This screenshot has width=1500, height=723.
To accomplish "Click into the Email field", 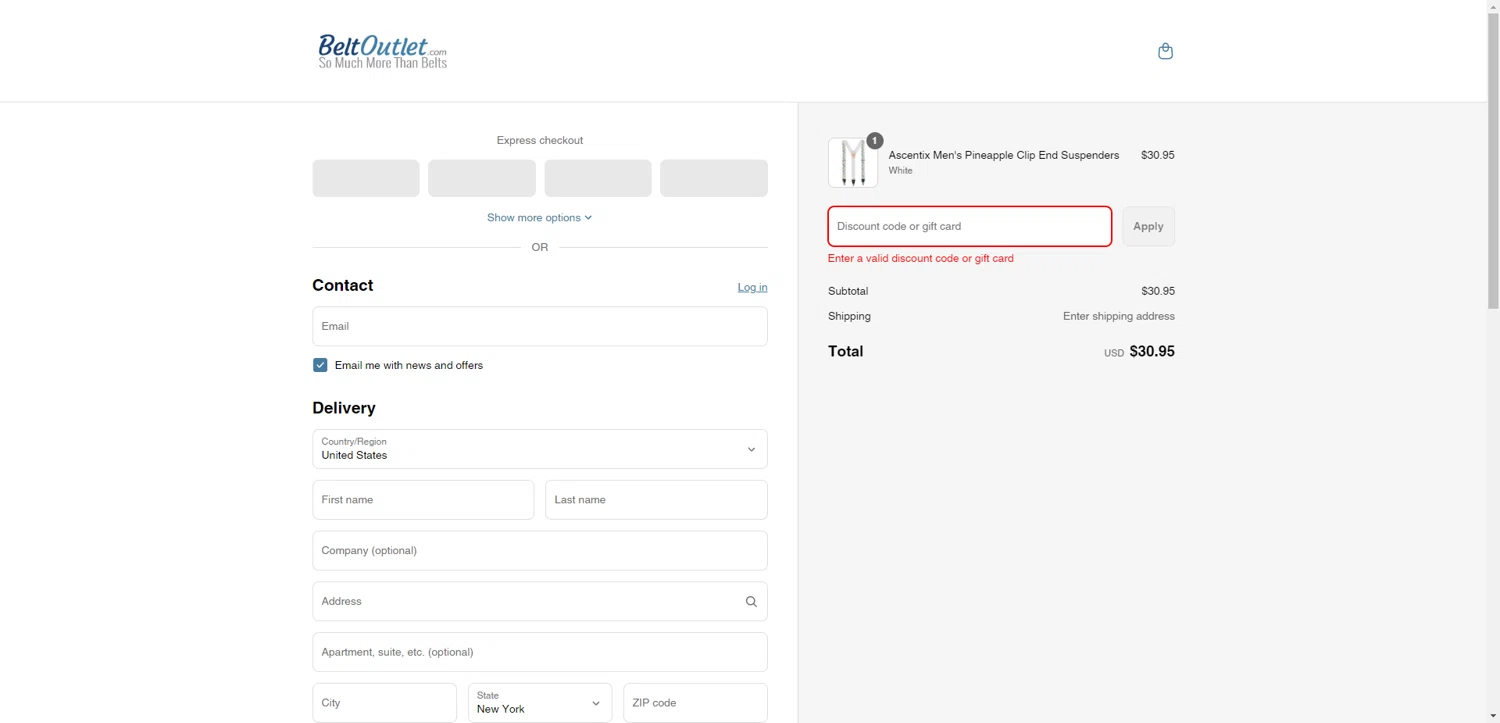I will pos(540,326).
